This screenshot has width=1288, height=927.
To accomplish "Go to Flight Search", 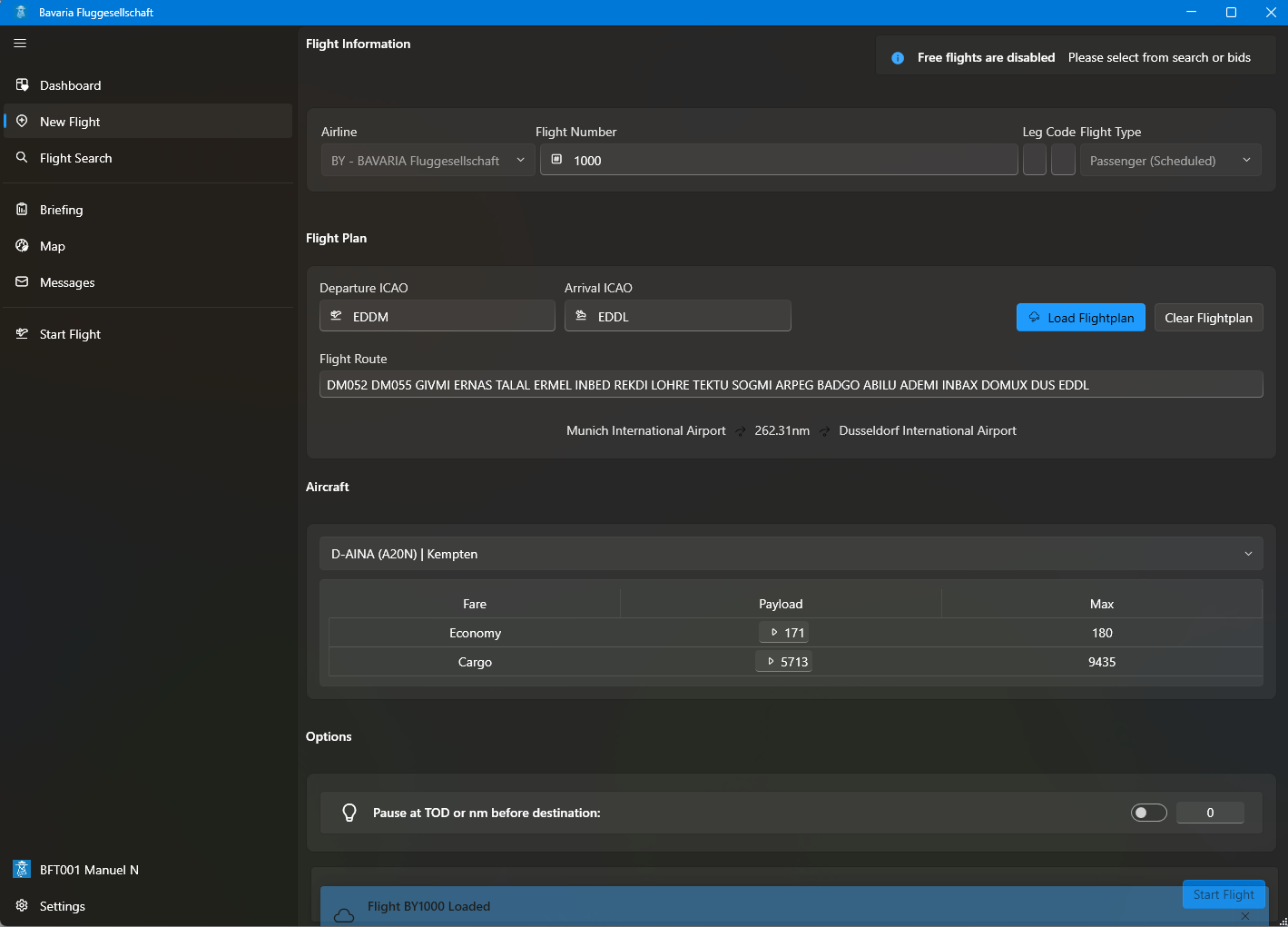I will pyautogui.click(x=148, y=158).
